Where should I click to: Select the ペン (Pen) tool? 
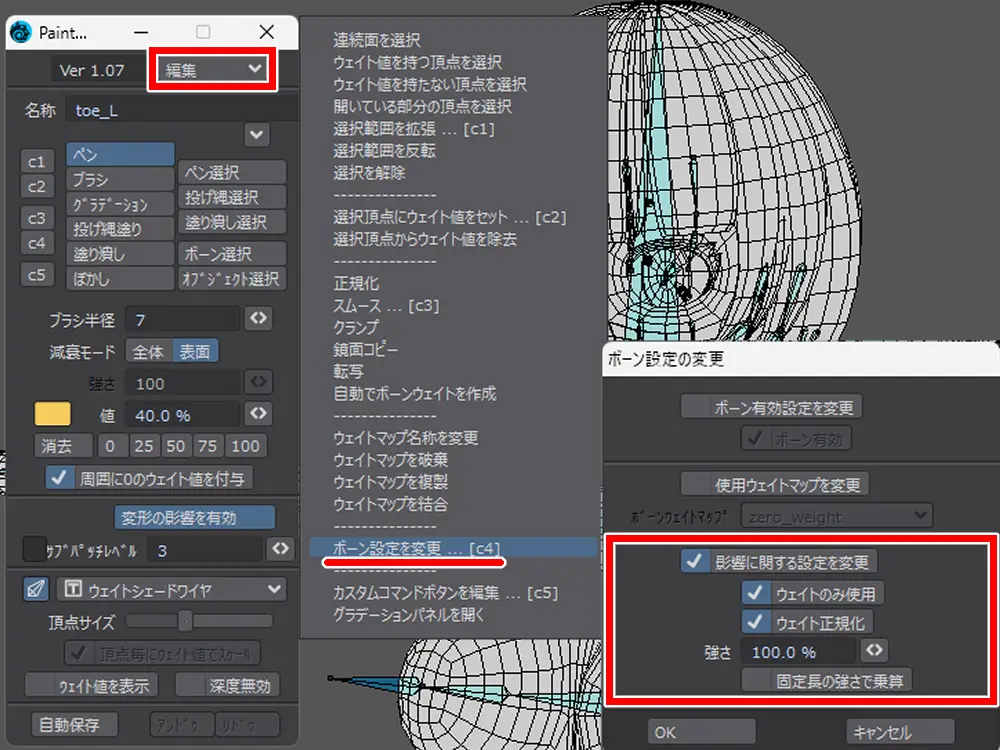120,155
